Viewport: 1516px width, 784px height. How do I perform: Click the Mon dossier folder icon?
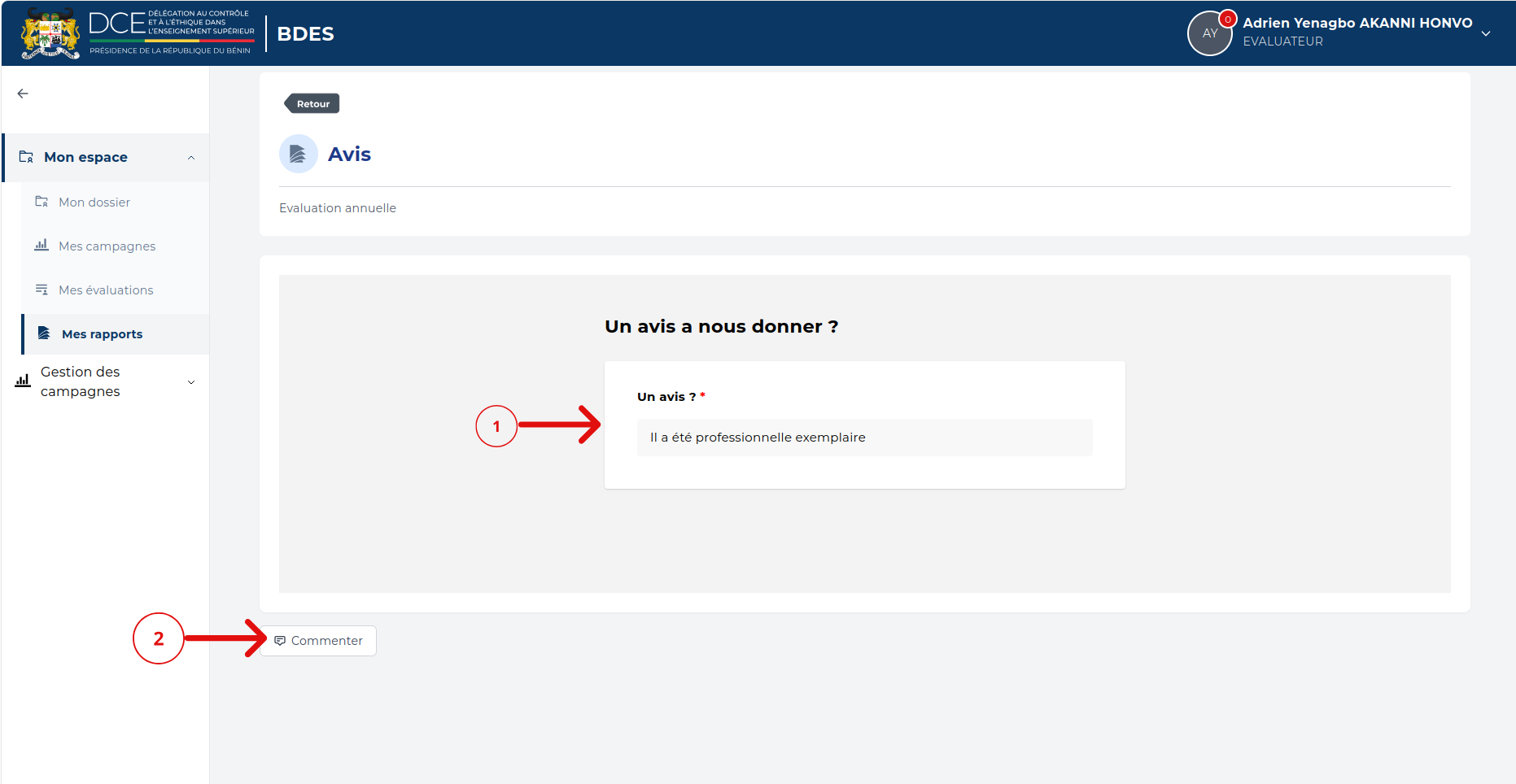(x=42, y=202)
